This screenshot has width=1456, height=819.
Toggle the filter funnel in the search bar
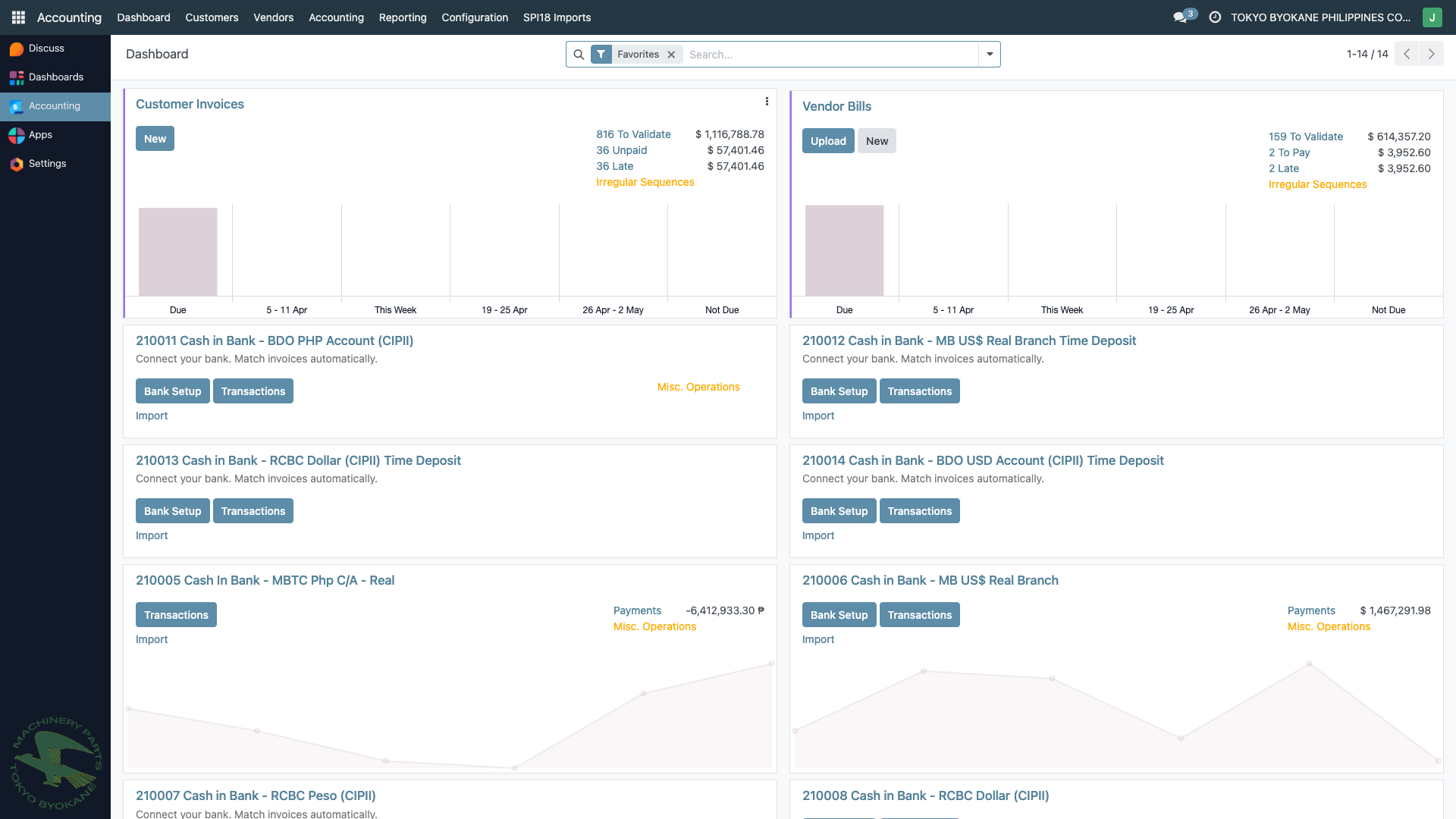601,54
